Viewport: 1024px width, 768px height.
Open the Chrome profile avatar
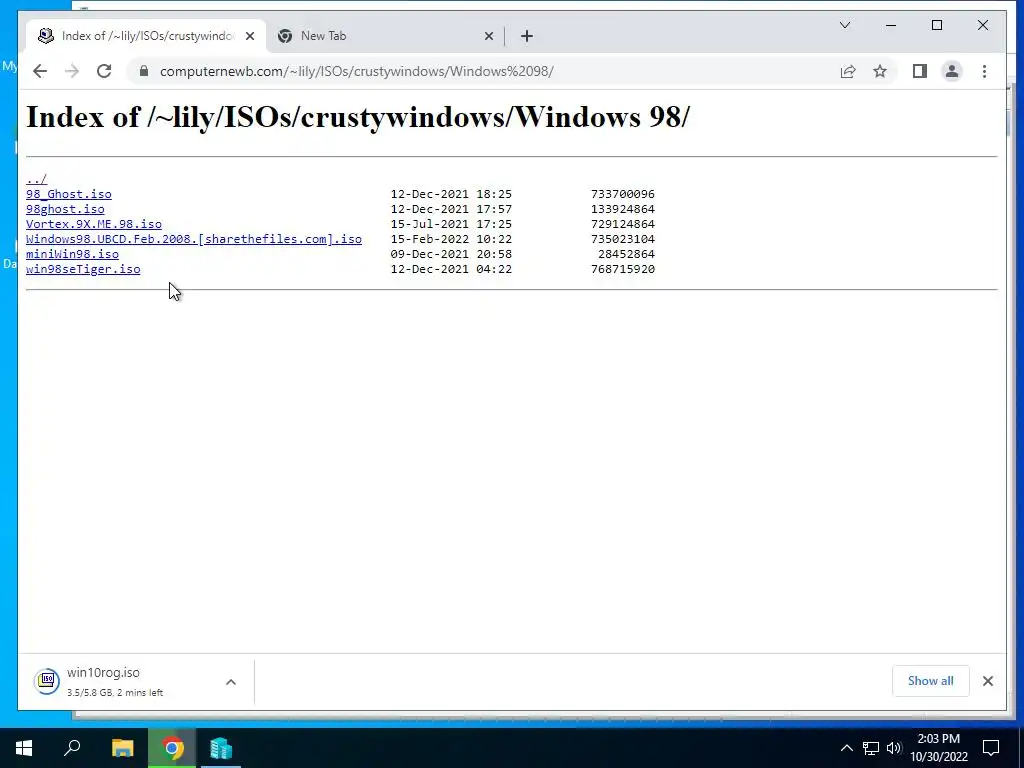(x=952, y=71)
